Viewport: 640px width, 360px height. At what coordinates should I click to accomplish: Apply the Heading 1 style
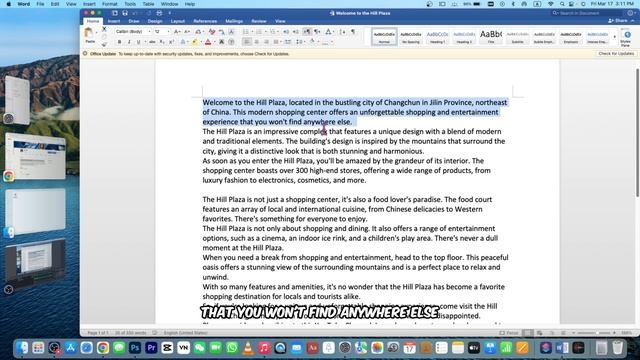(438, 37)
